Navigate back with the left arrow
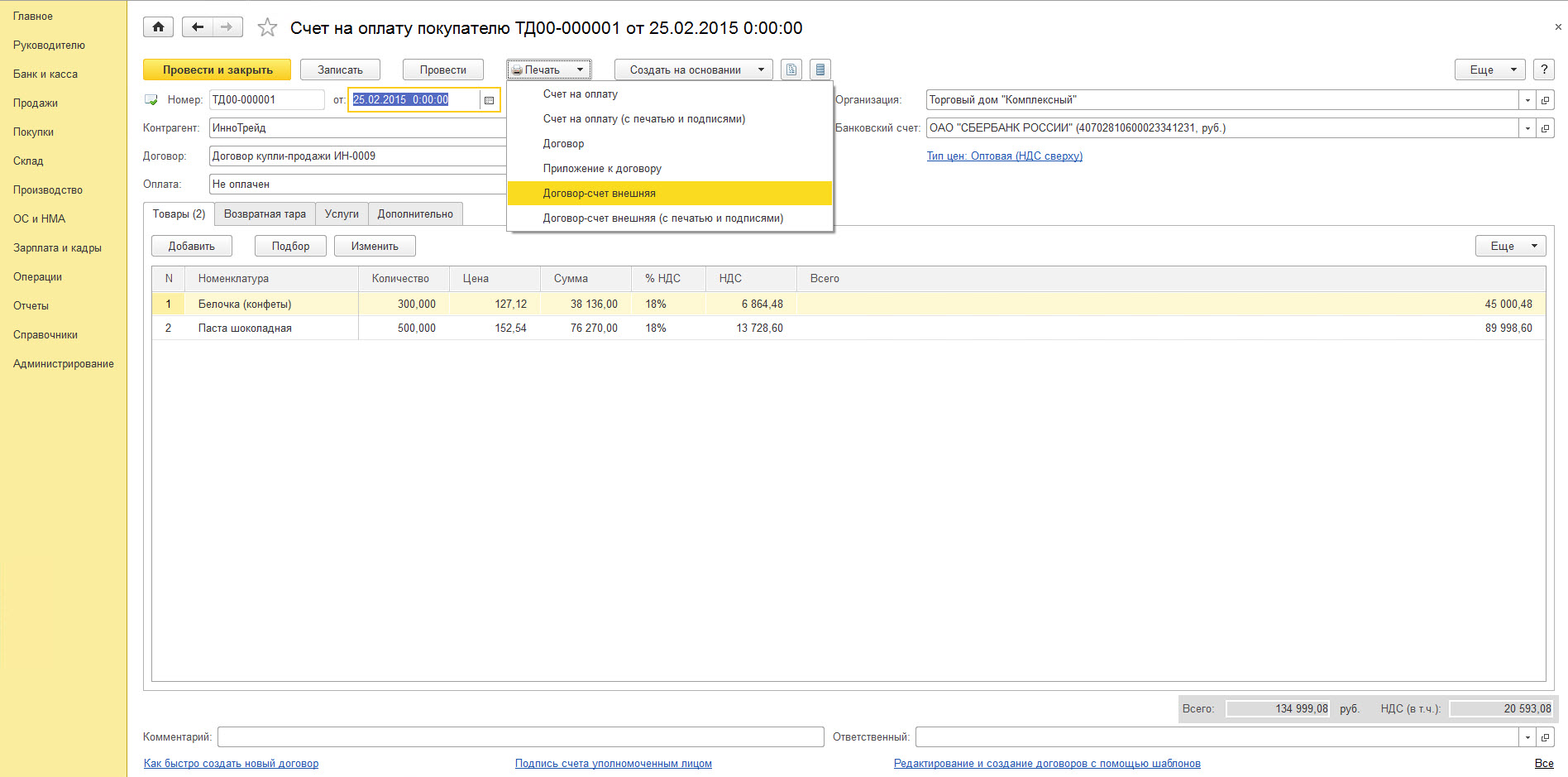 (197, 27)
